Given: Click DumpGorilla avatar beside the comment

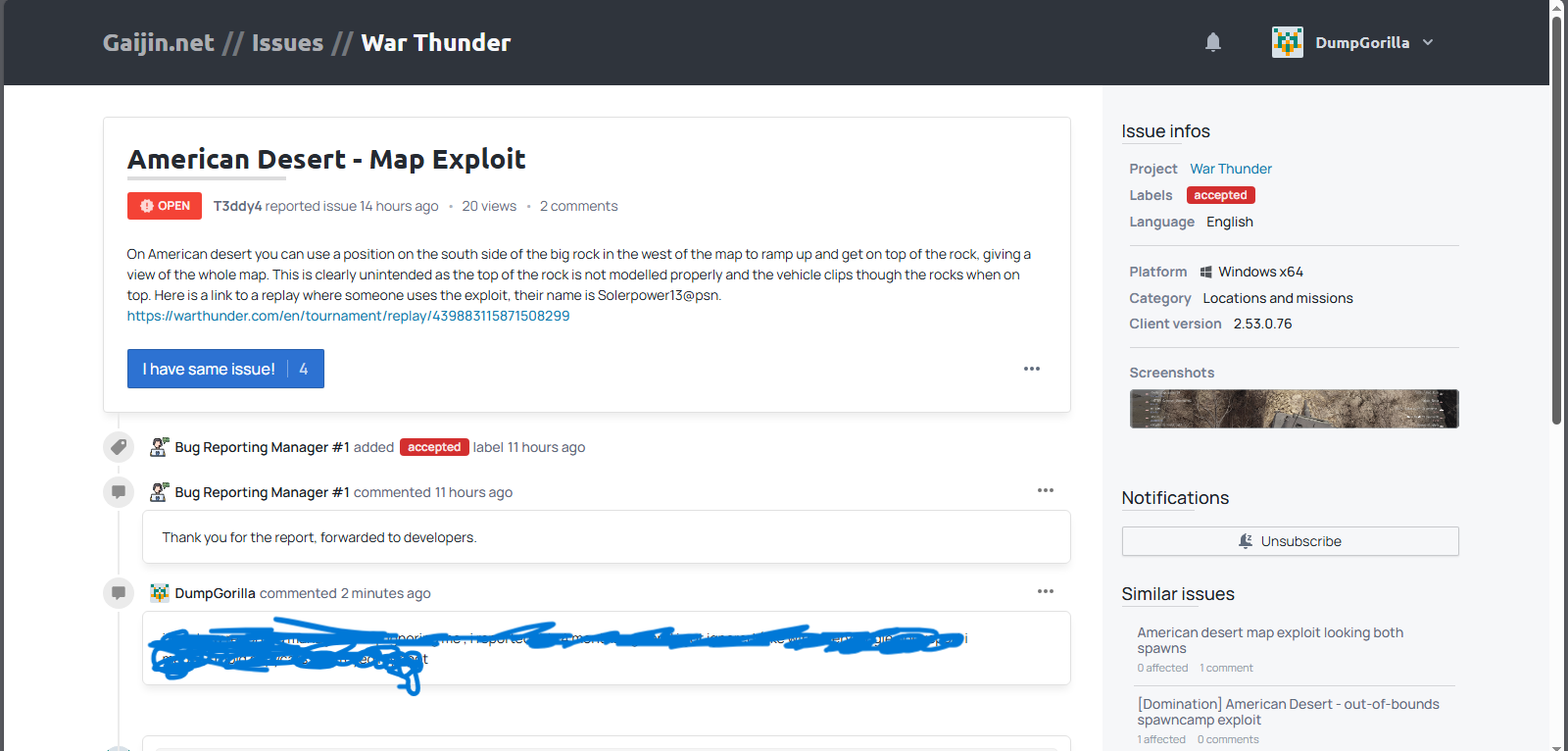Looking at the screenshot, I should point(159,593).
